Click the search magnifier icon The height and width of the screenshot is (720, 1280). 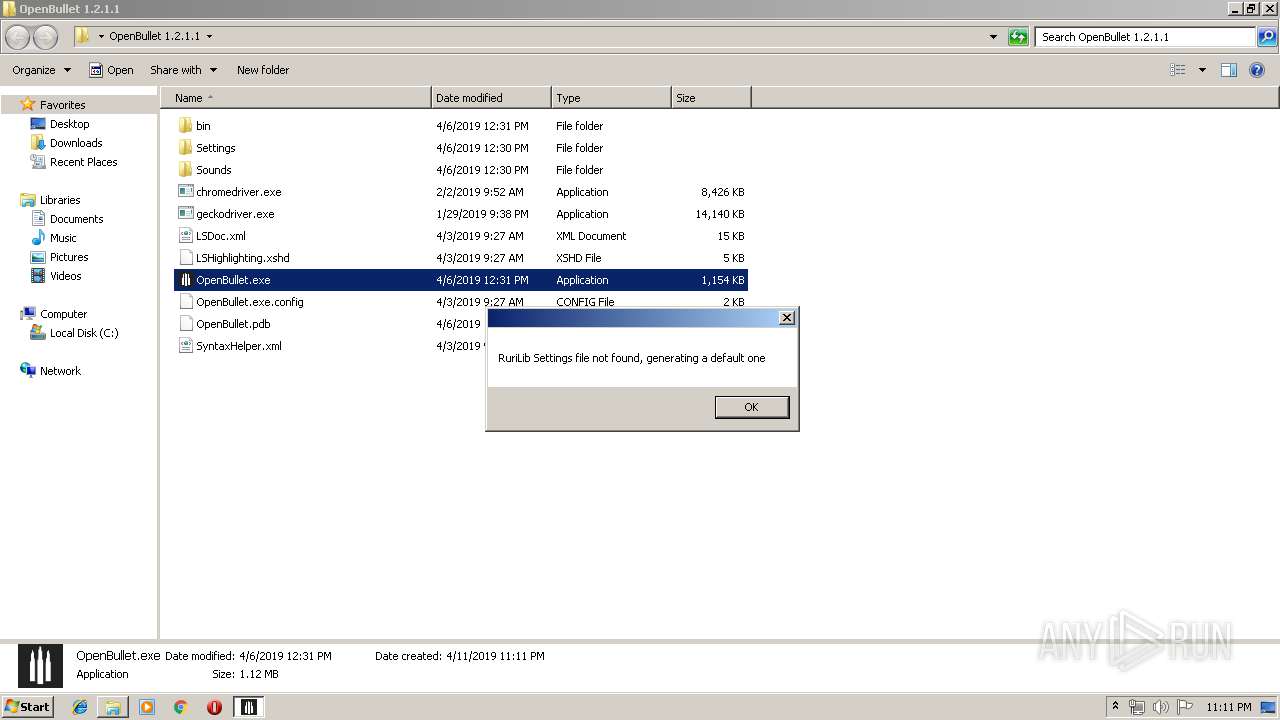[1267, 37]
